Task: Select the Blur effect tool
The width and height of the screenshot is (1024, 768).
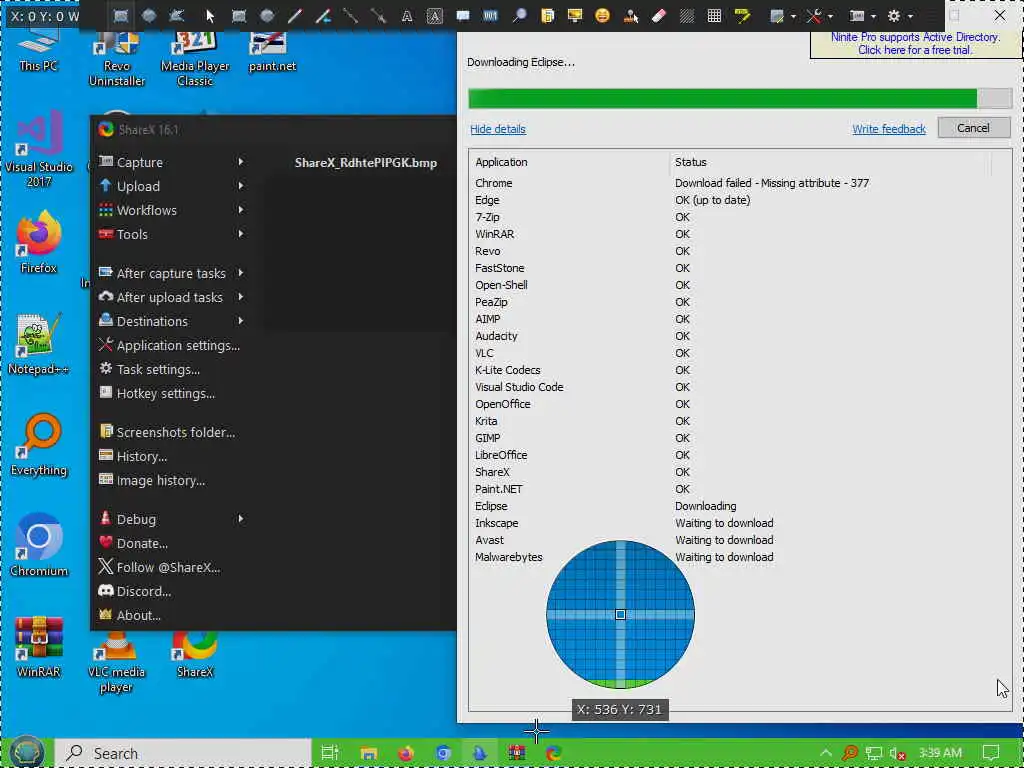Action: pyautogui.click(x=686, y=16)
